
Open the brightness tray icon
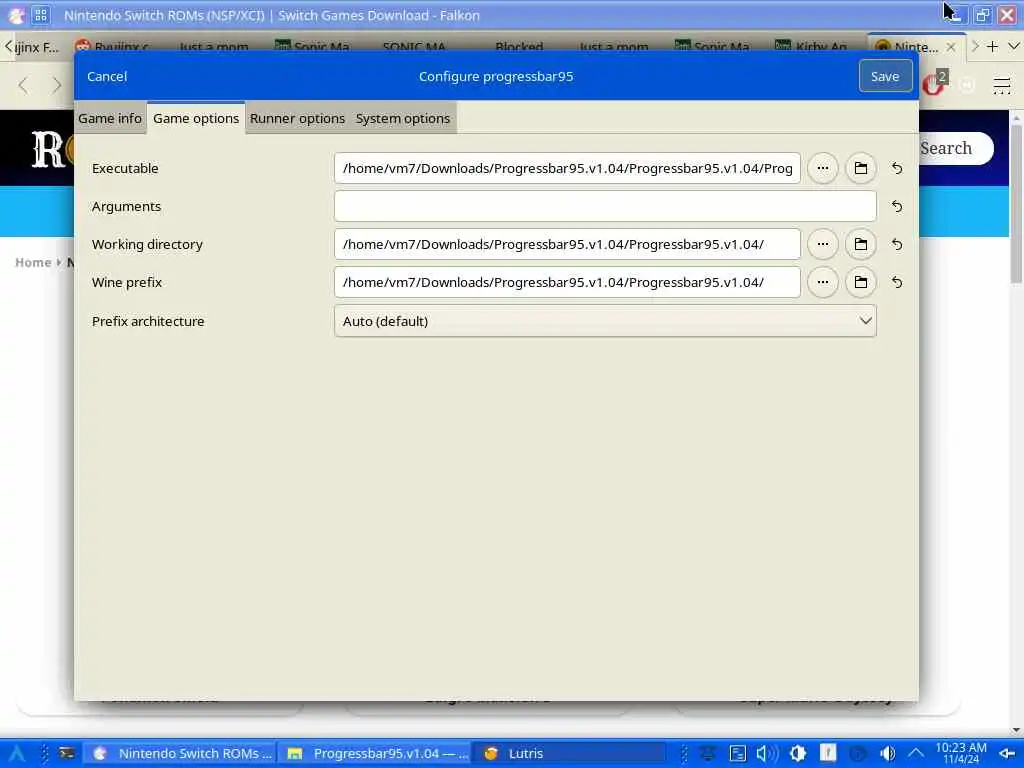(x=797, y=754)
